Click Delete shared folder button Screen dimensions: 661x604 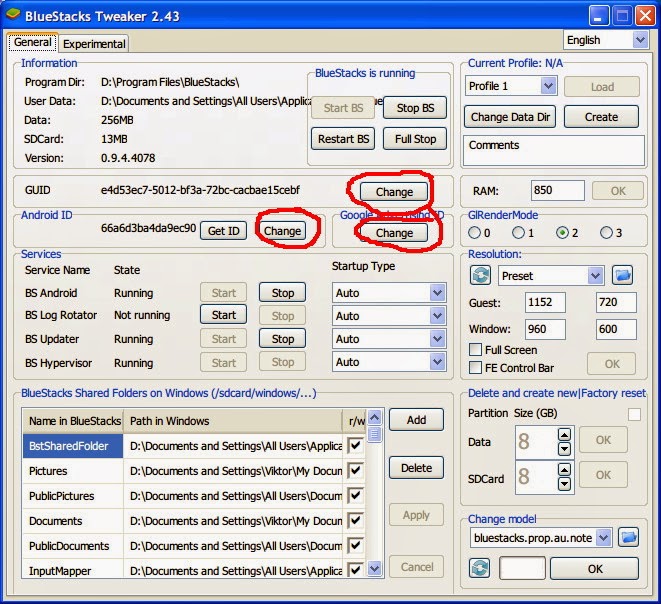click(x=416, y=468)
